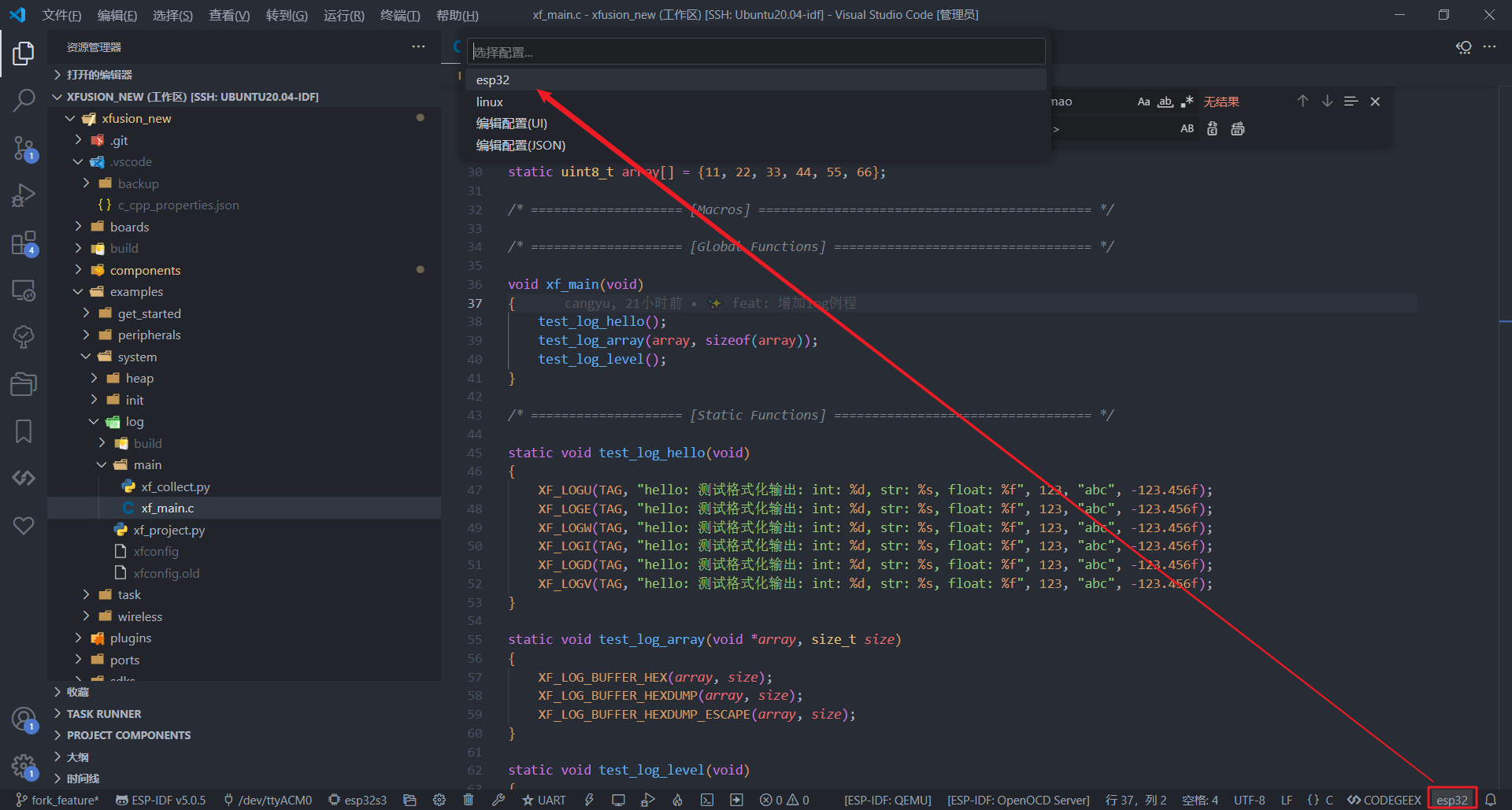This screenshot has height=810, width=1512.
Task: Choose 编辑配置(UI) option
Action: point(756,124)
